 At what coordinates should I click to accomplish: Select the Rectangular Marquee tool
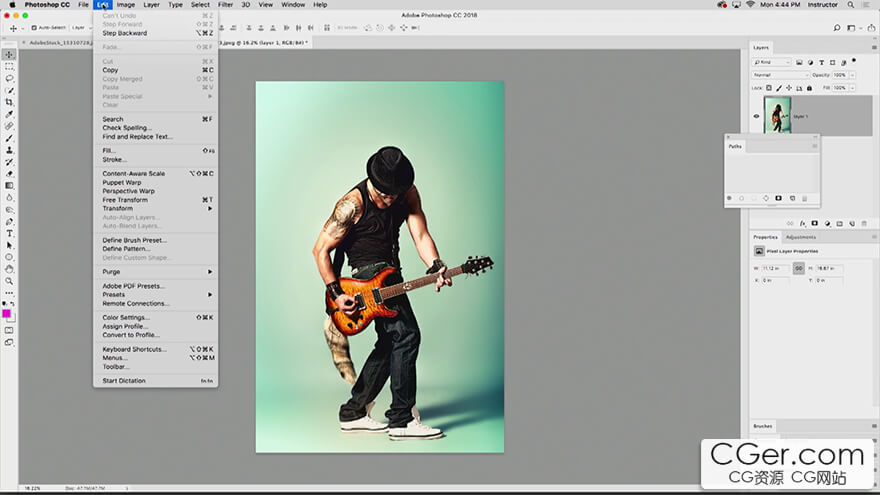(9, 67)
